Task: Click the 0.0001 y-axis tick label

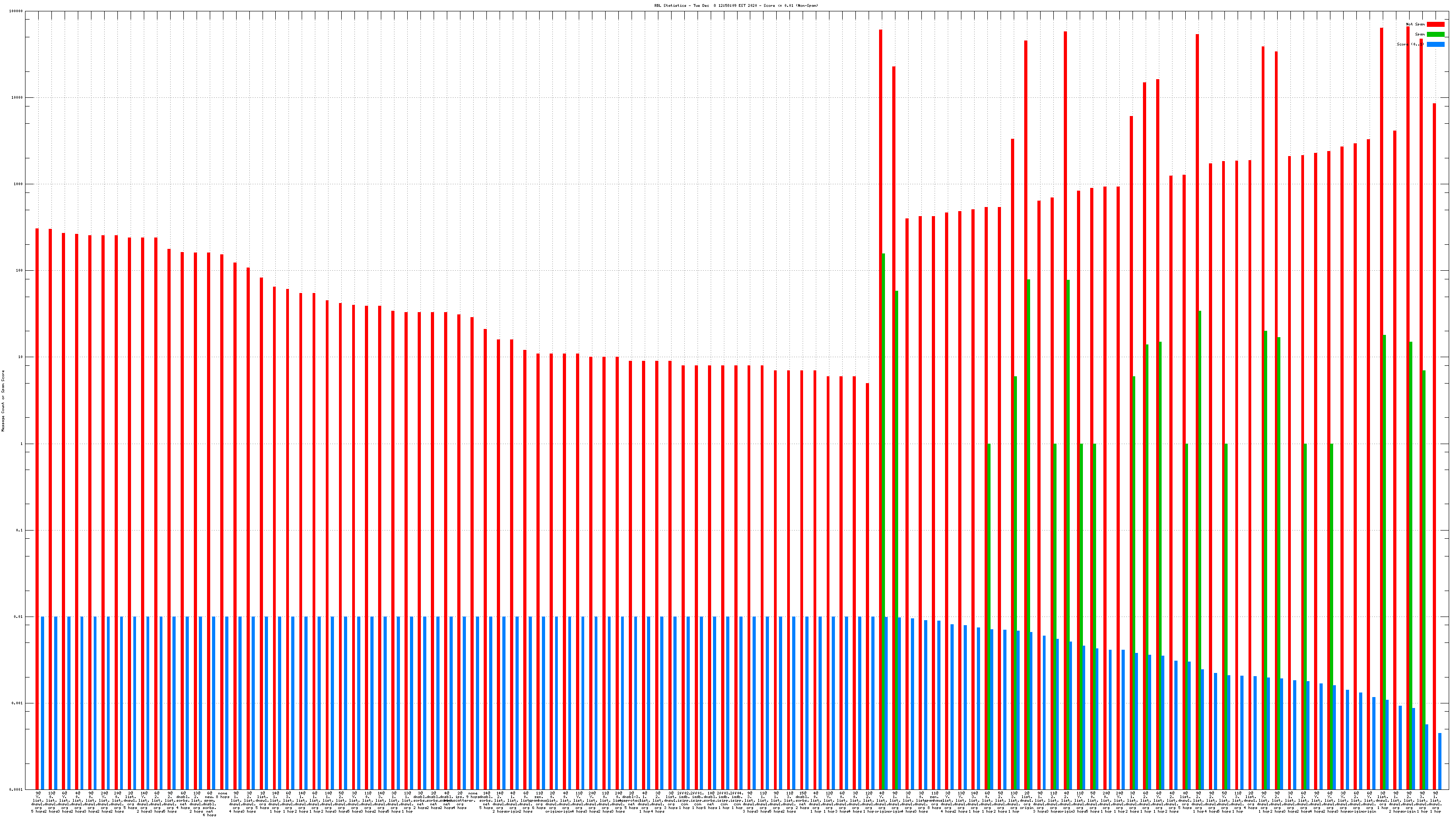Action: [16, 789]
